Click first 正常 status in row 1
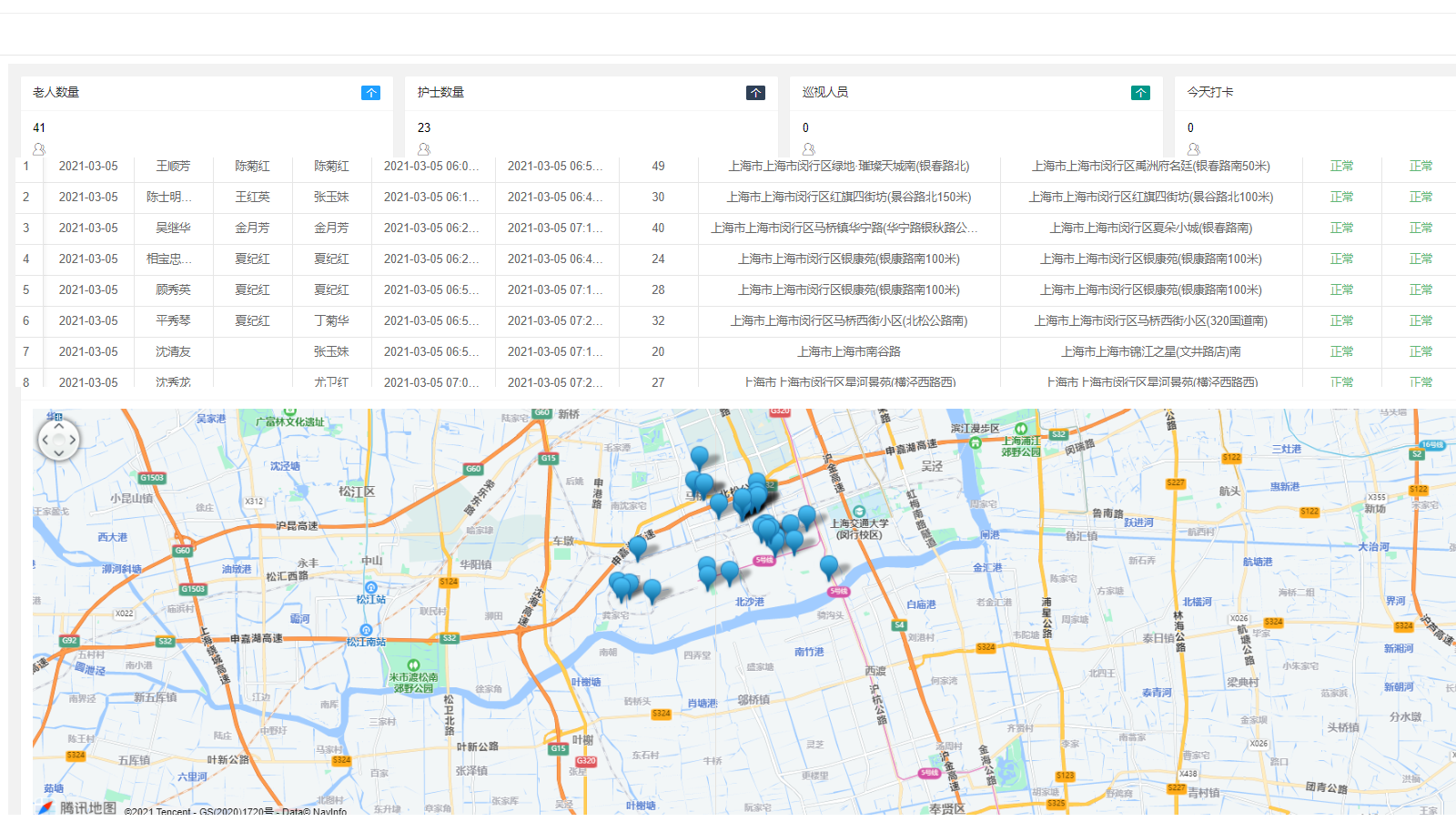Screen dimensions: 1456x822 (x=1341, y=166)
